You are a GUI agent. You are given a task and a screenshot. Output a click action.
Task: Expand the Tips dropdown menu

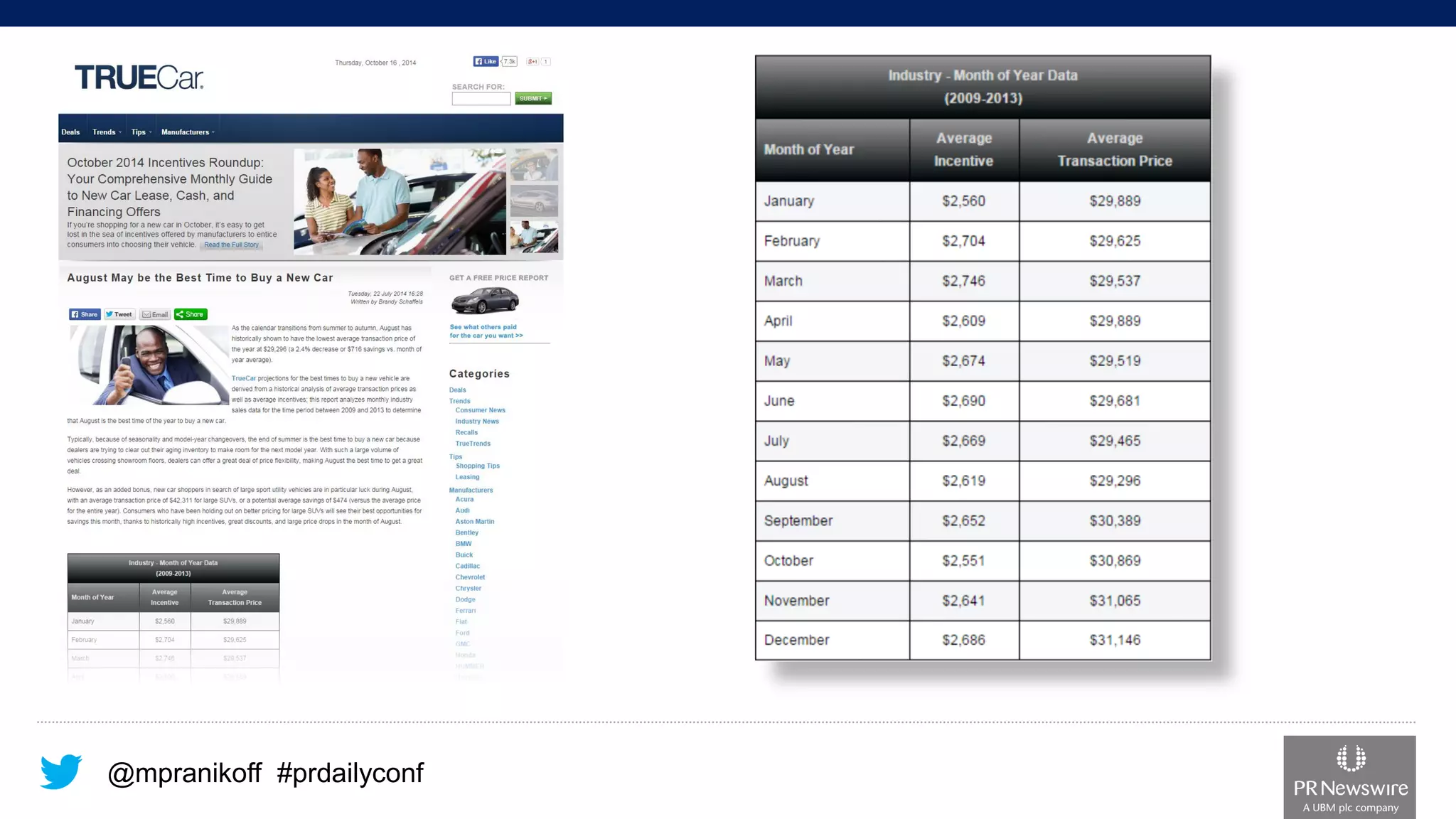pos(141,132)
